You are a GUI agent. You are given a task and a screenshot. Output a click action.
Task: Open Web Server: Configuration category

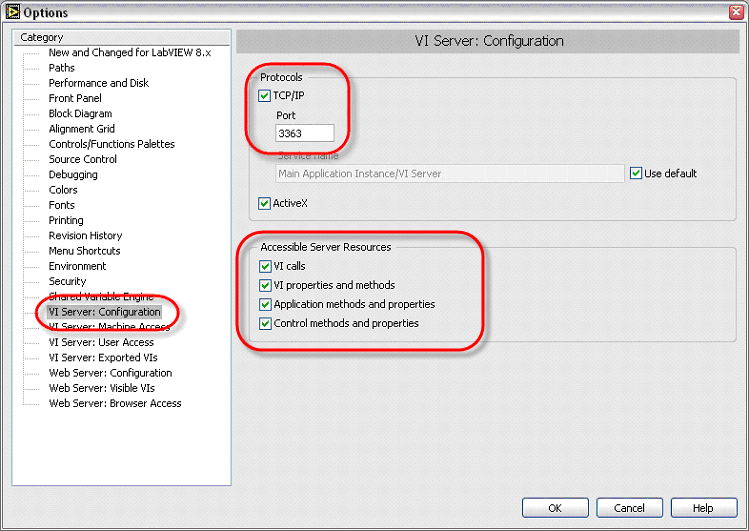pos(110,373)
